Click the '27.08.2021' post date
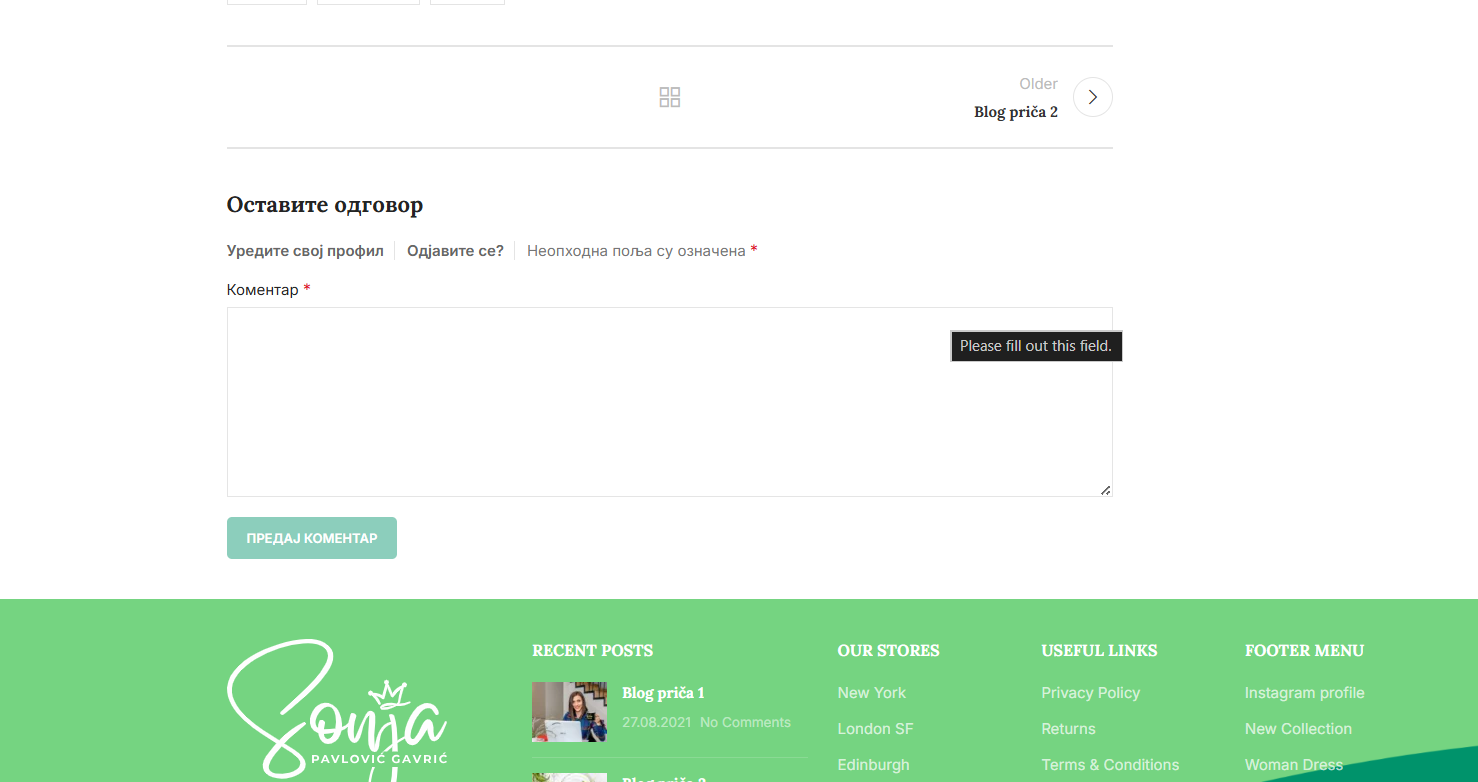 coord(656,722)
